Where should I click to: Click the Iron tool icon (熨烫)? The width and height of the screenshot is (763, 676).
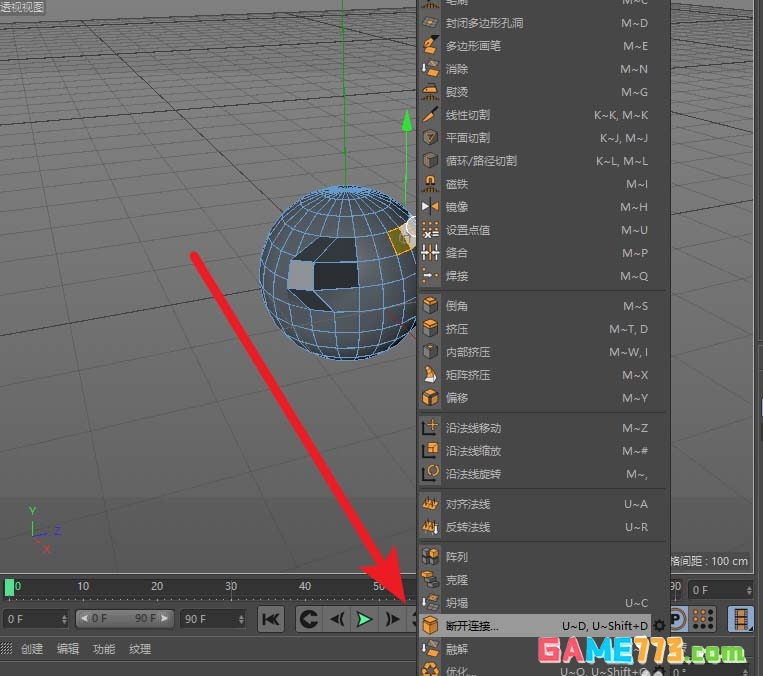[430, 91]
